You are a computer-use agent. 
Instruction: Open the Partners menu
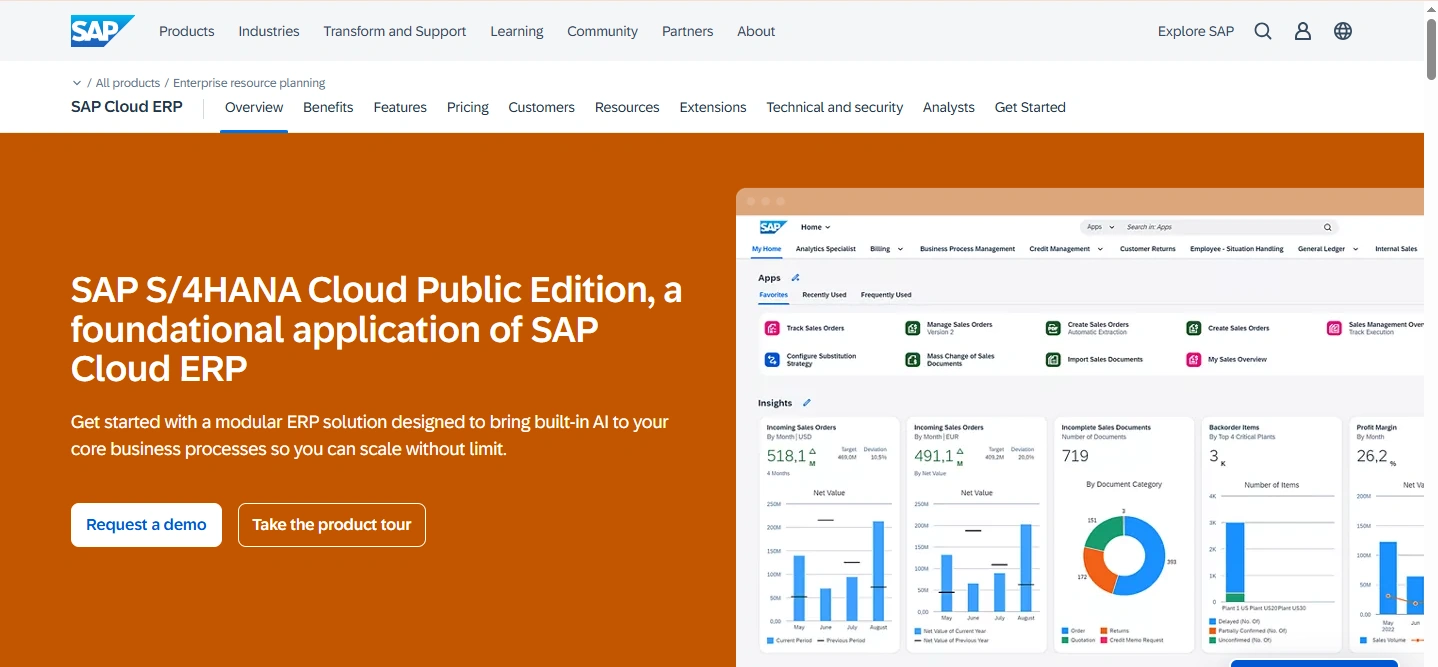(688, 31)
